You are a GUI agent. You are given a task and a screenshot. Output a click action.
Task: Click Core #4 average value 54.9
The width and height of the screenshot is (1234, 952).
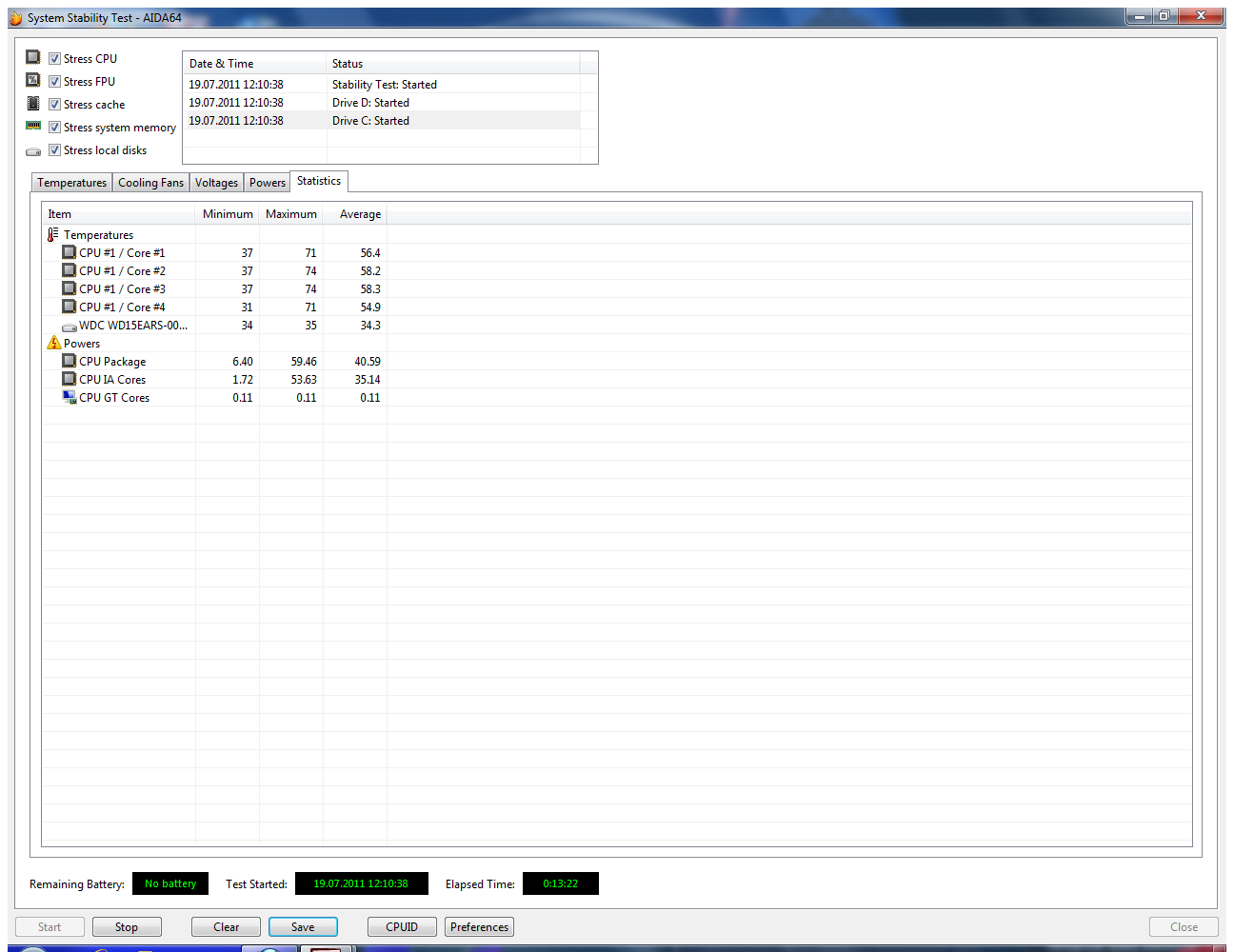click(x=370, y=307)
